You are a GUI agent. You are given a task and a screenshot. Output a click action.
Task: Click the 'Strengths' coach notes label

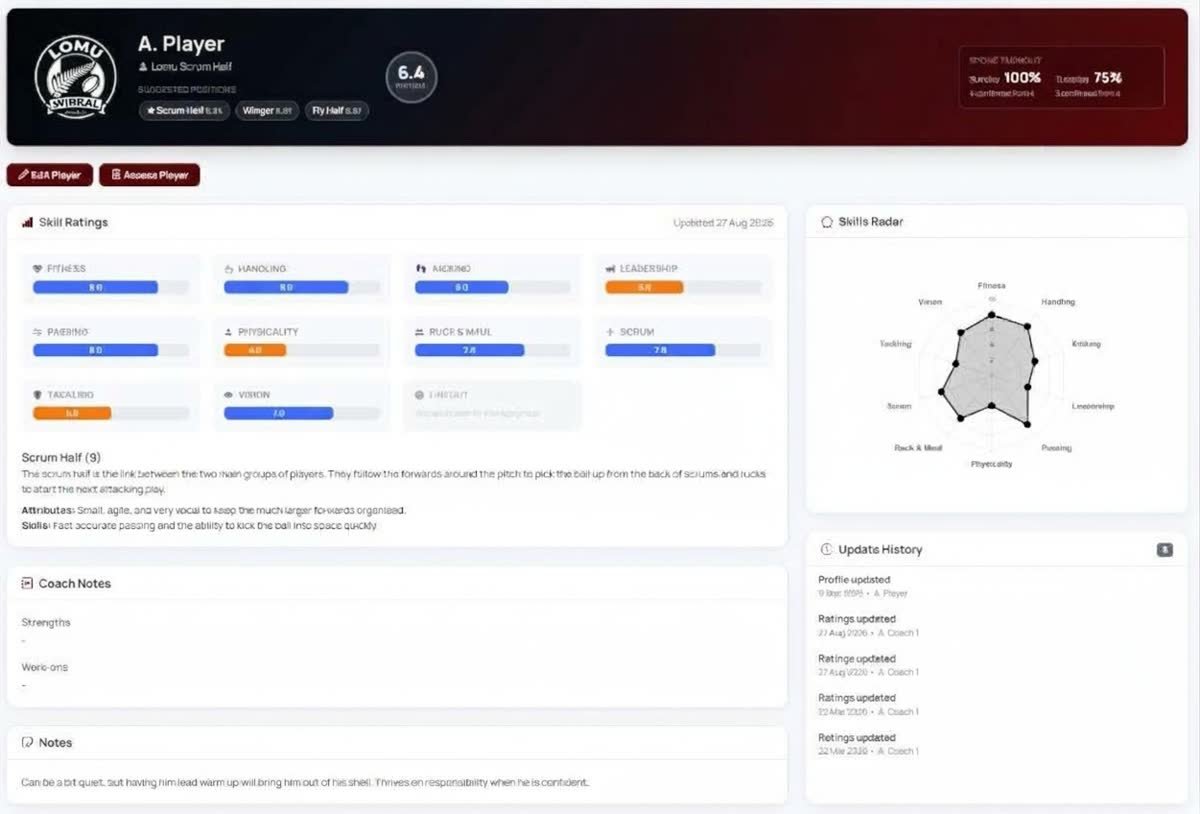[x=46, y=623]
